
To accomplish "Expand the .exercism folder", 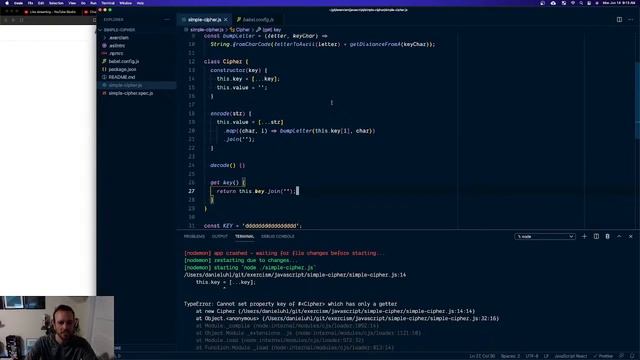I will pyautogui.click(x=118, y=38).
